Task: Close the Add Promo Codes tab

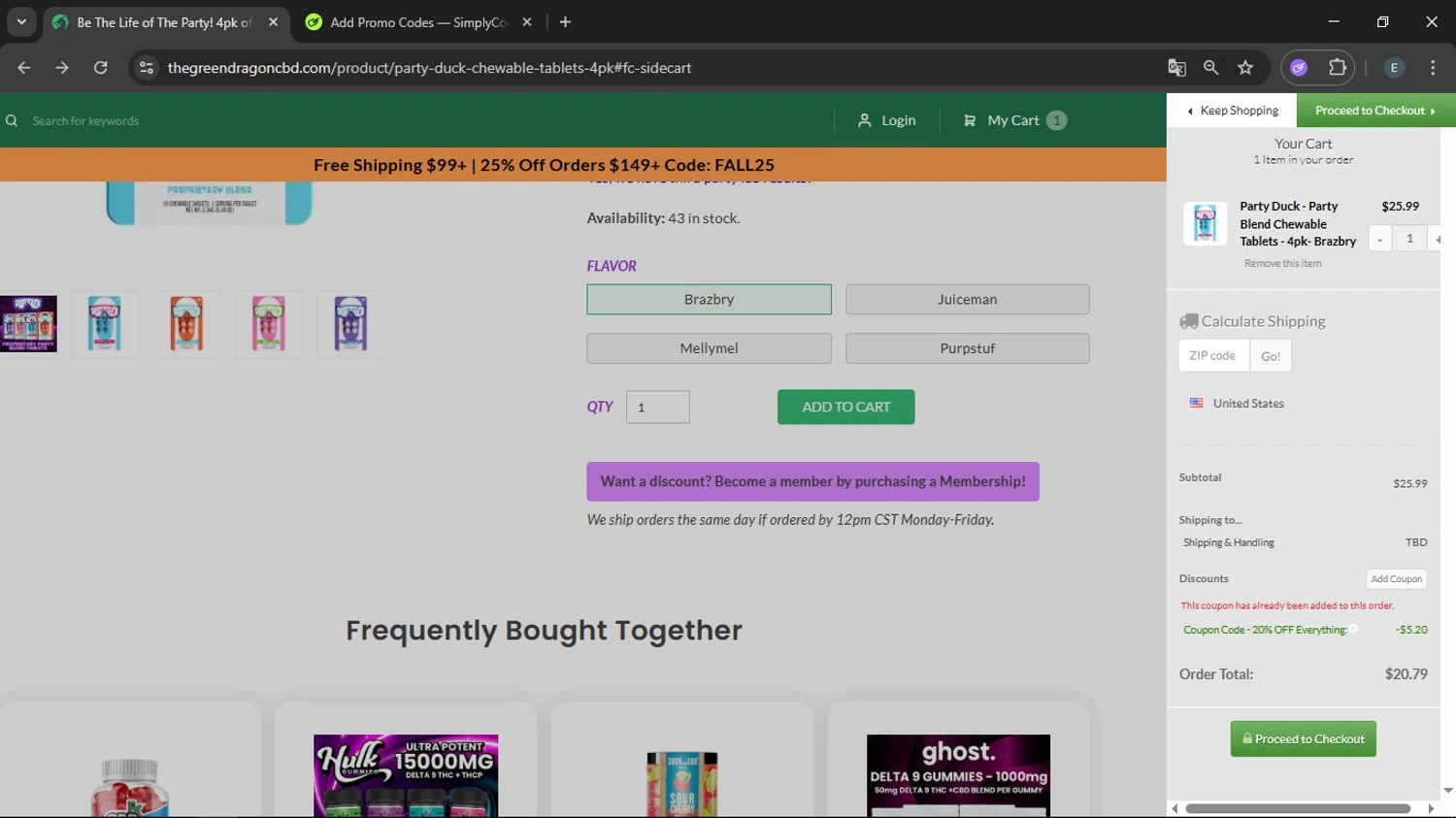Action: click(x=527, y=22)
